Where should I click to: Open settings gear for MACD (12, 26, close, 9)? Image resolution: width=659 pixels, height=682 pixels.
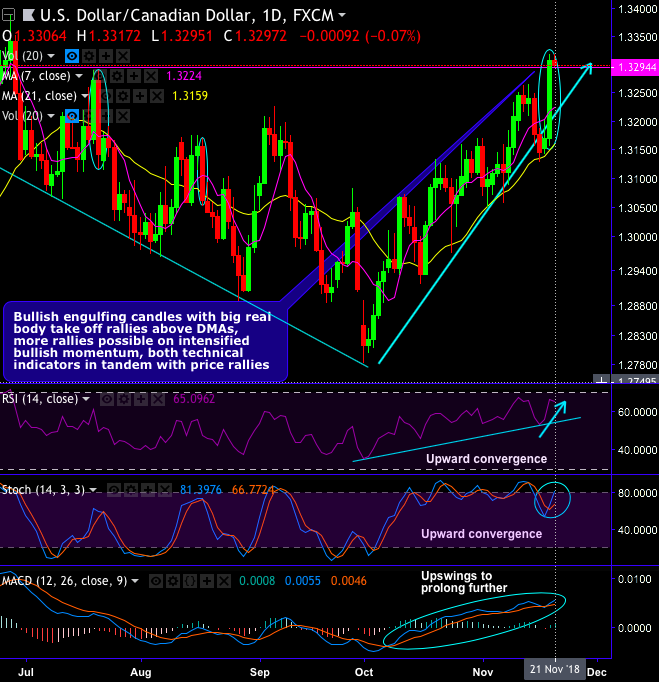[x=173, y=581]
